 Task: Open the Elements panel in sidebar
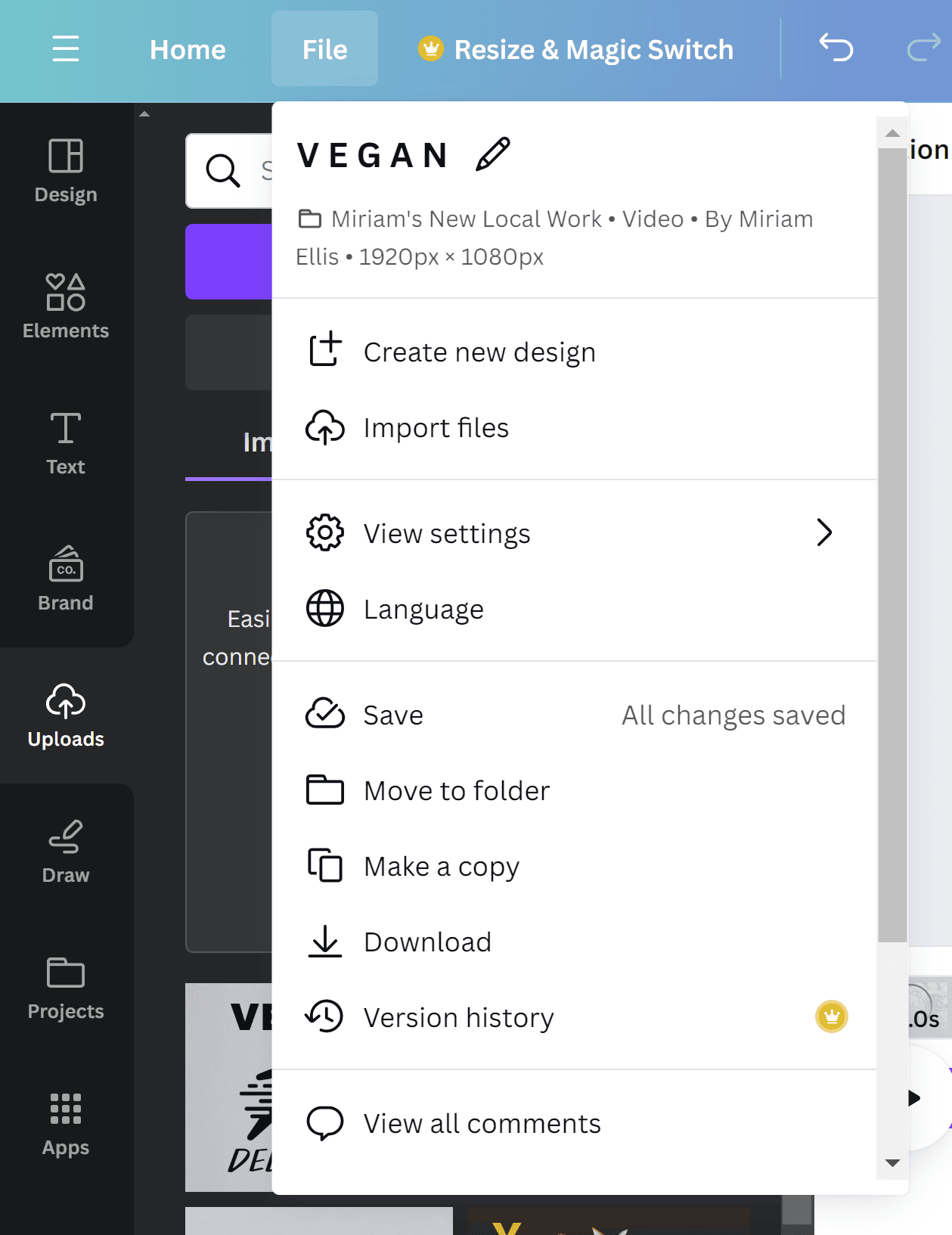(66, 306)
